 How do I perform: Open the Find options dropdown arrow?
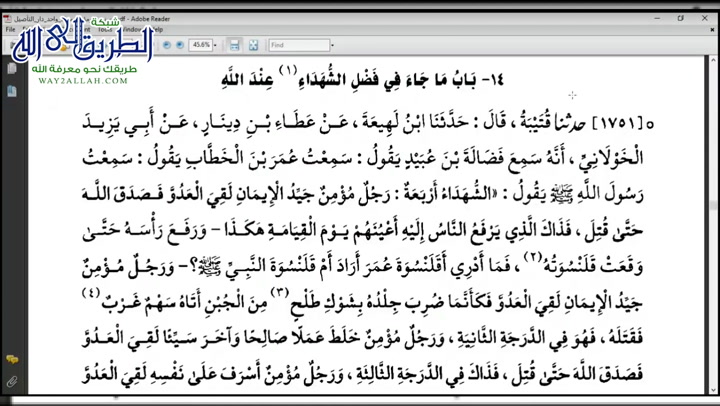point(332,45)
